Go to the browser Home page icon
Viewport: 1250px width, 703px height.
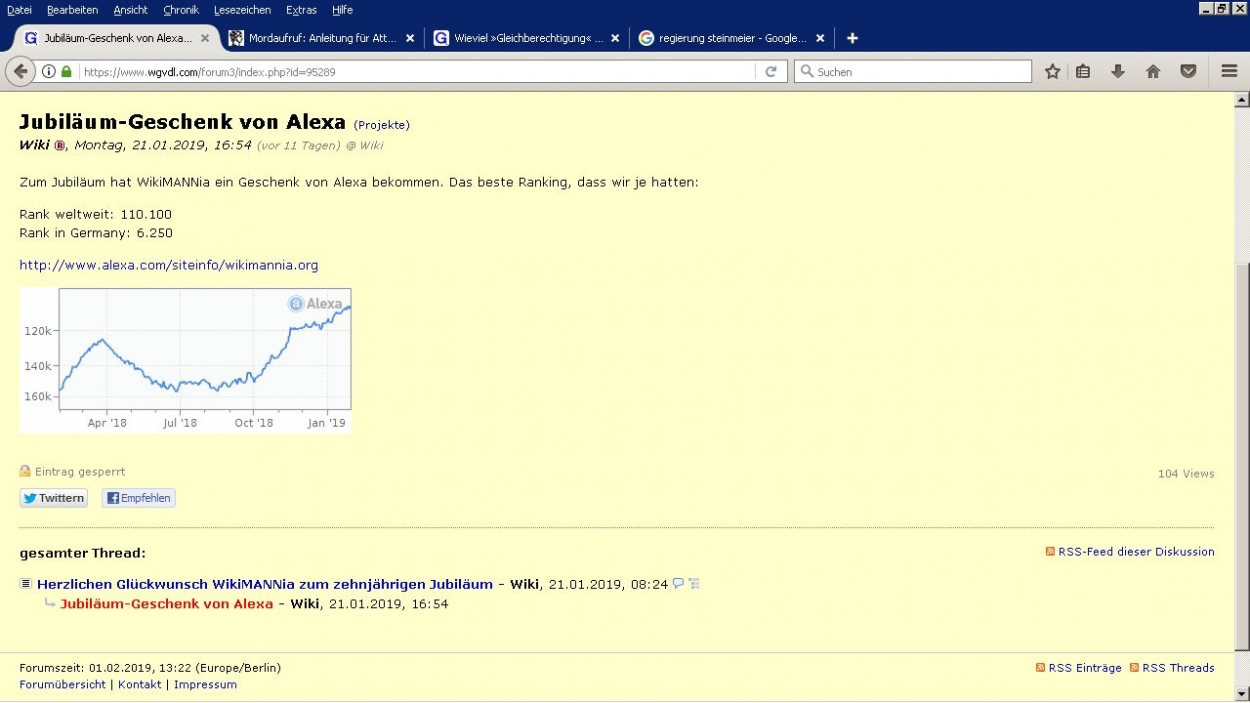(1153, 72)
